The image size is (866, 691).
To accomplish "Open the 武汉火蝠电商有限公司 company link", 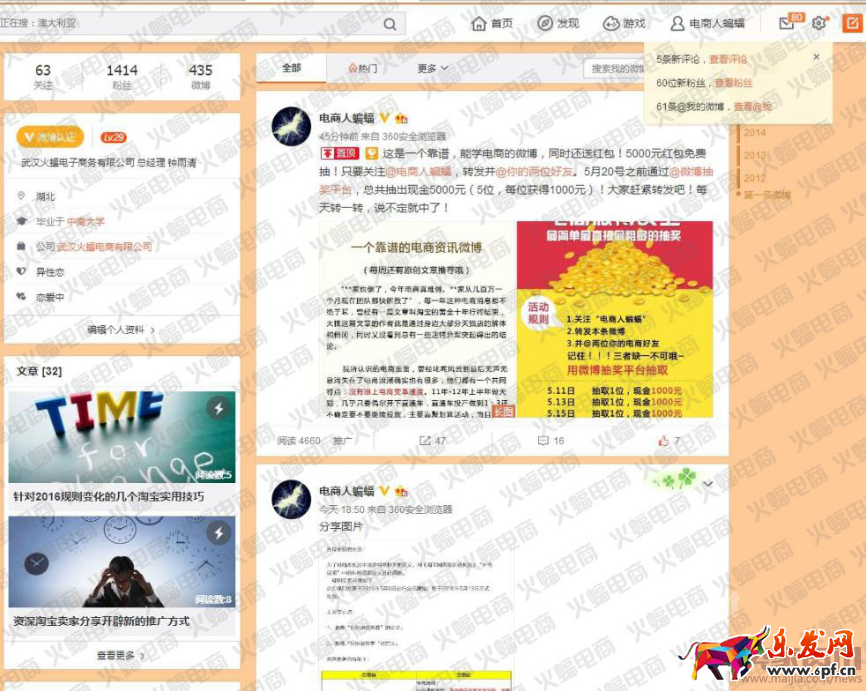I will coord(104,246).
